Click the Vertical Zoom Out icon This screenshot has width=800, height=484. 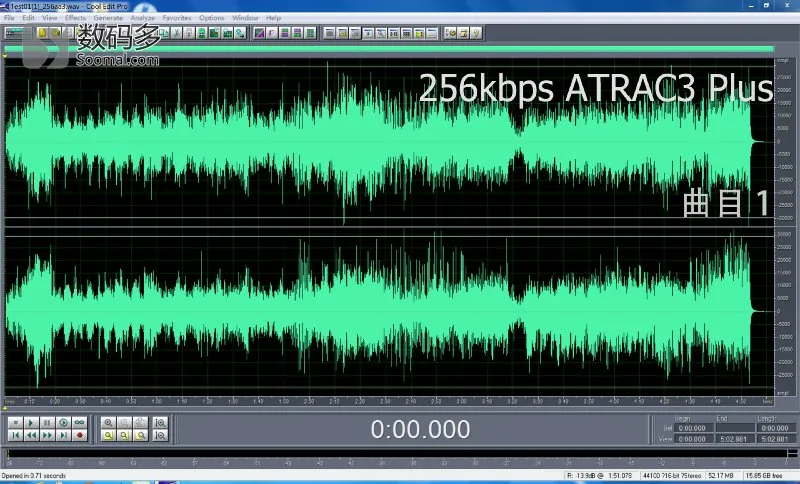point(160,436)
